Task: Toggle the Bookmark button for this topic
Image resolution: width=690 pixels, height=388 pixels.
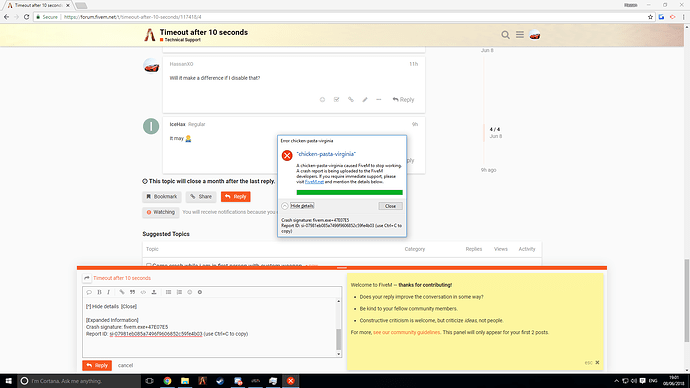Action: coord(161,197)
